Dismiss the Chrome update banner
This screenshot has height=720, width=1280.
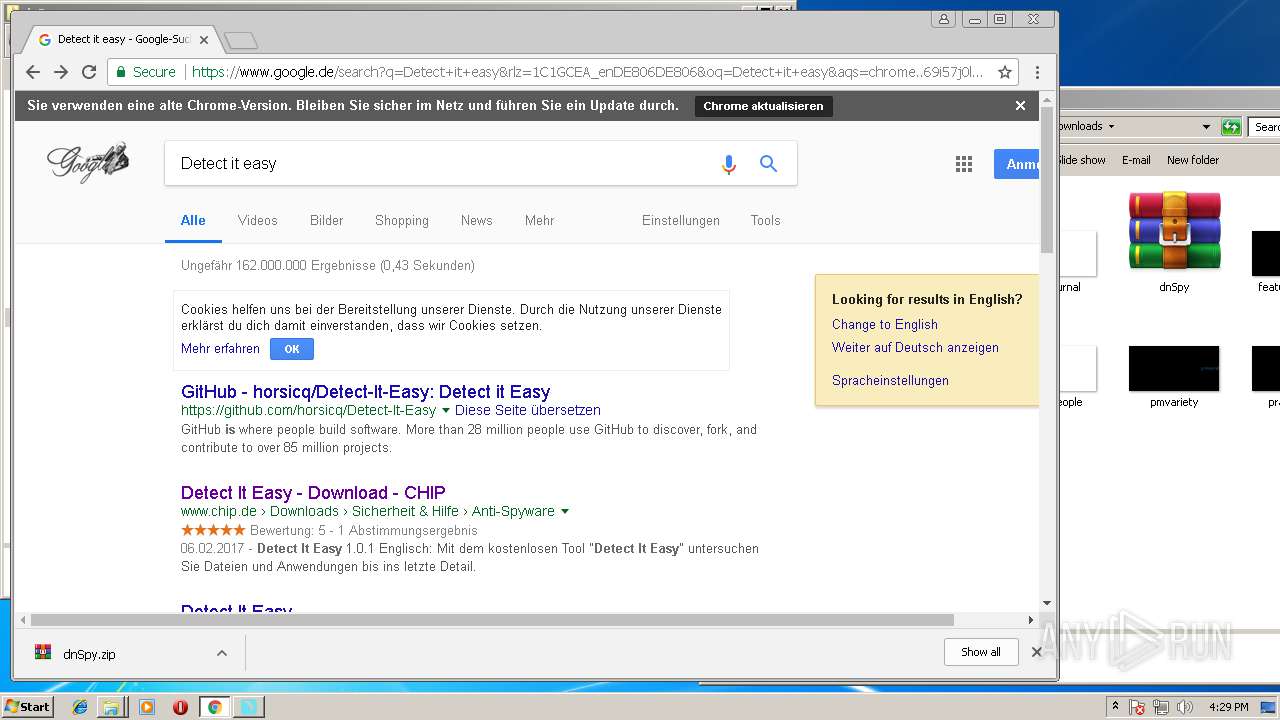point(1020,106)
